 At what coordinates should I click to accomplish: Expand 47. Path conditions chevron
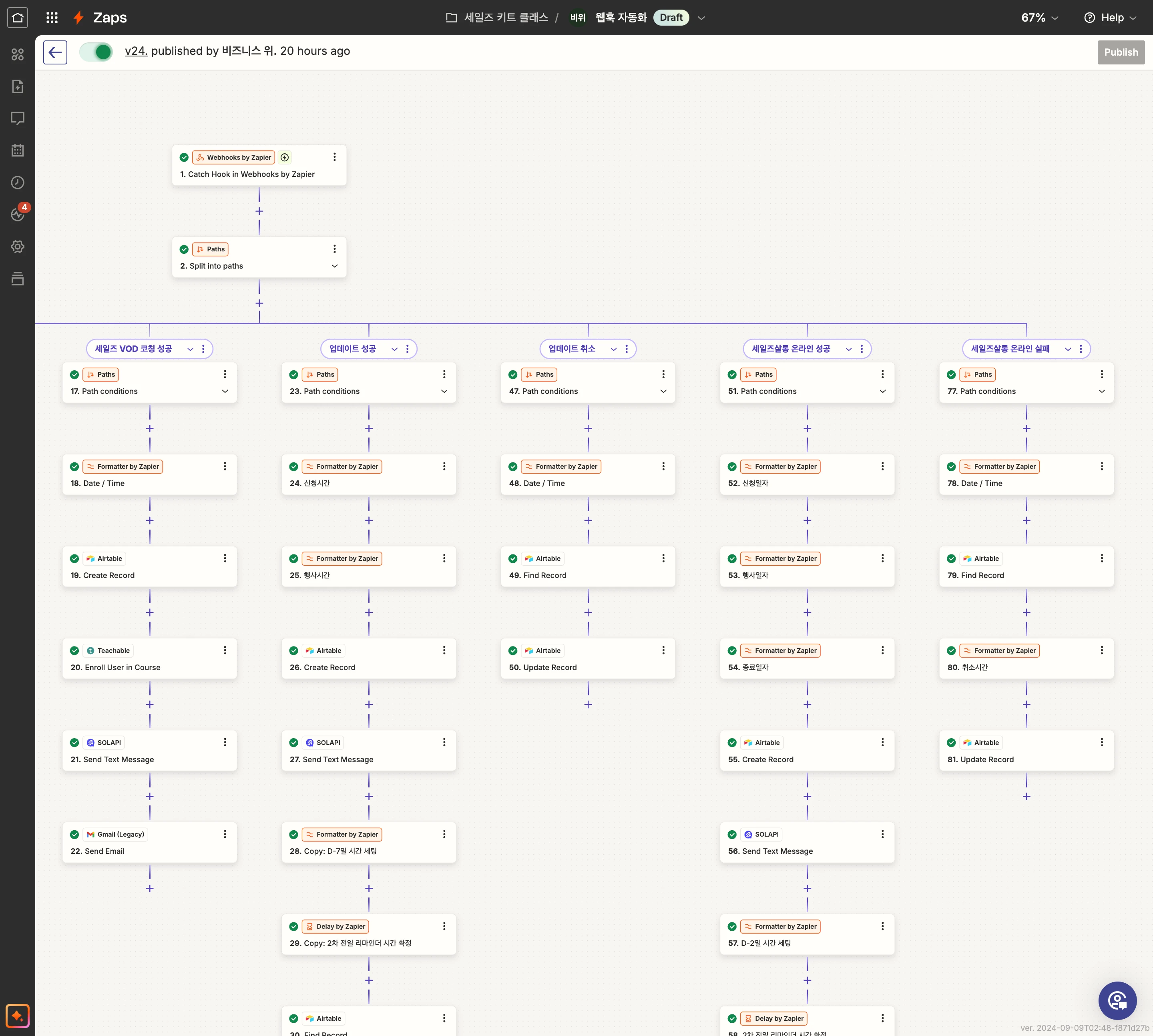click(663, 392)
